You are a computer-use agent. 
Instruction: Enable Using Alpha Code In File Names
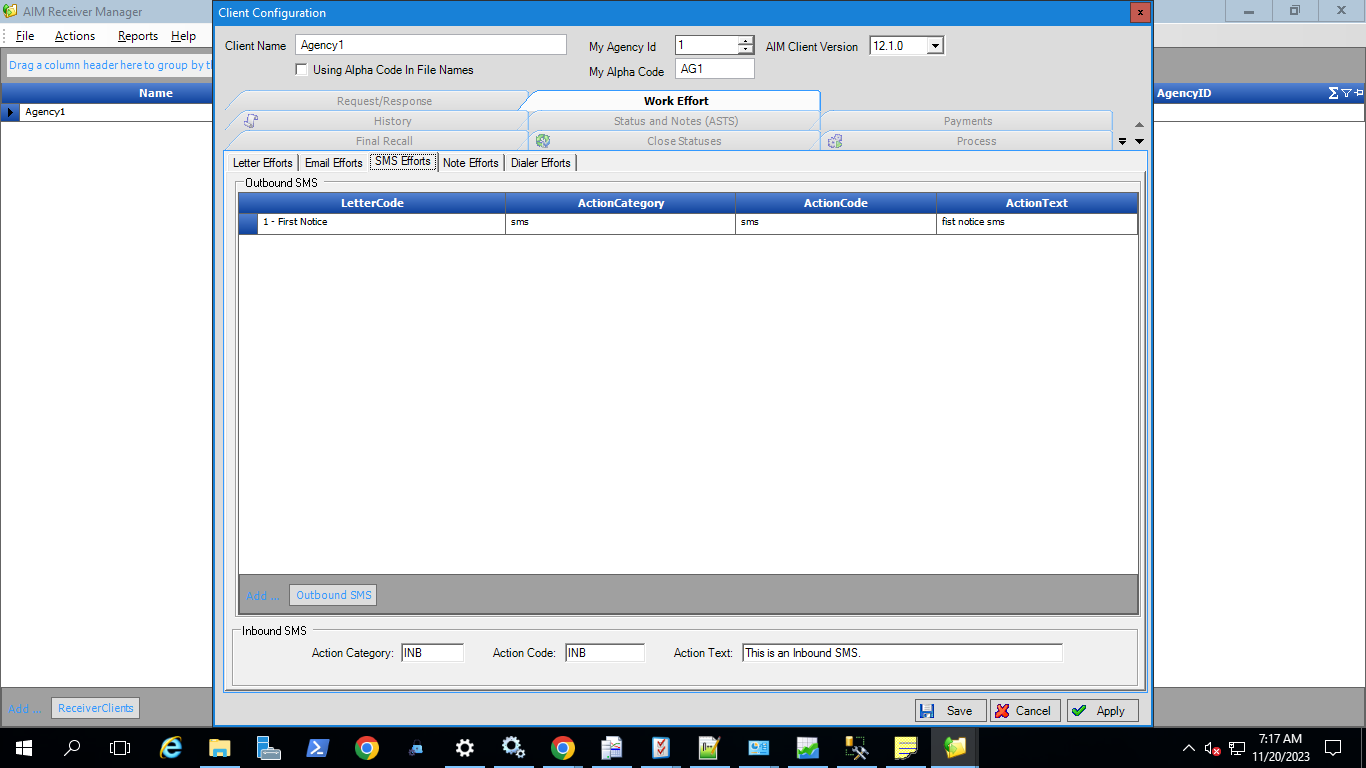pyautogui.click(x=302, y=70)
